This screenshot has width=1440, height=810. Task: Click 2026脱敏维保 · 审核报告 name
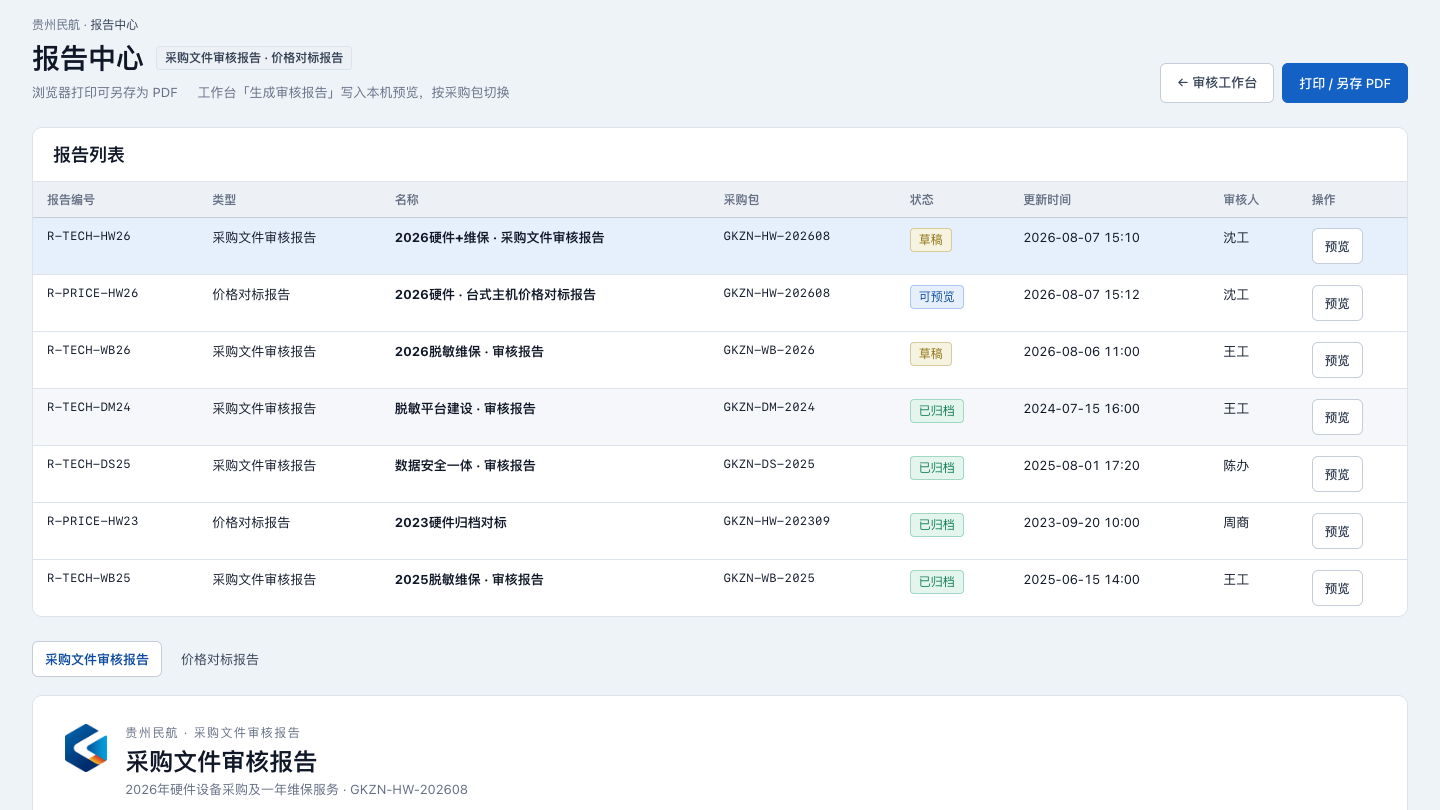point(469,352)
